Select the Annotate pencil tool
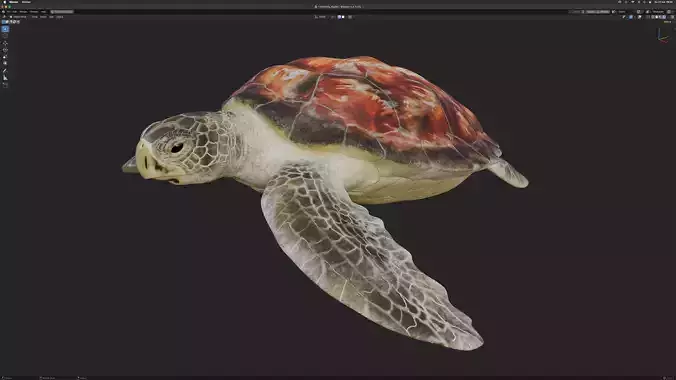 tap(5, 71)
